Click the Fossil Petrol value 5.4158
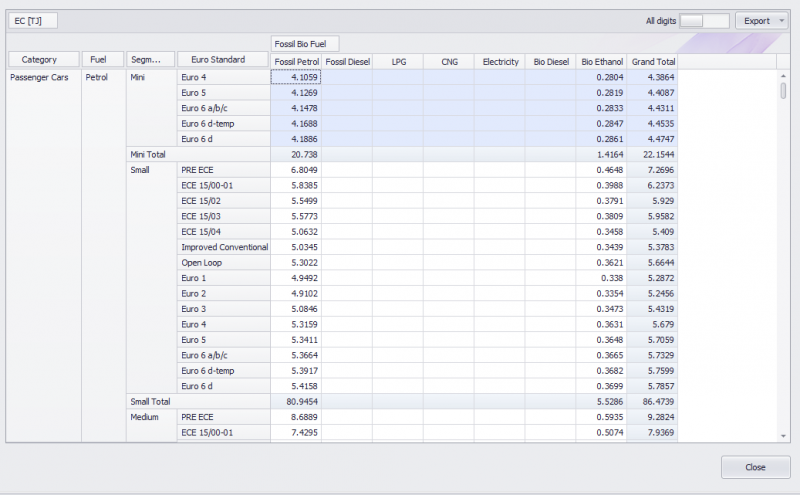Screen dimensions: 800x495 pyautogui.click(x=296, y=386)
